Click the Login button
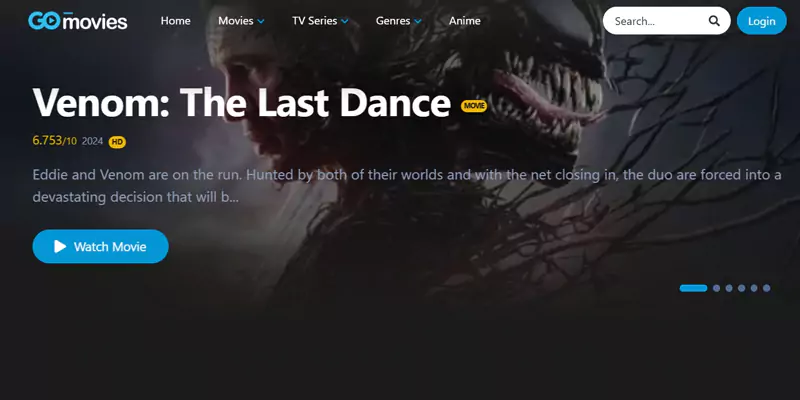800x400 pixels. point(762,21)
